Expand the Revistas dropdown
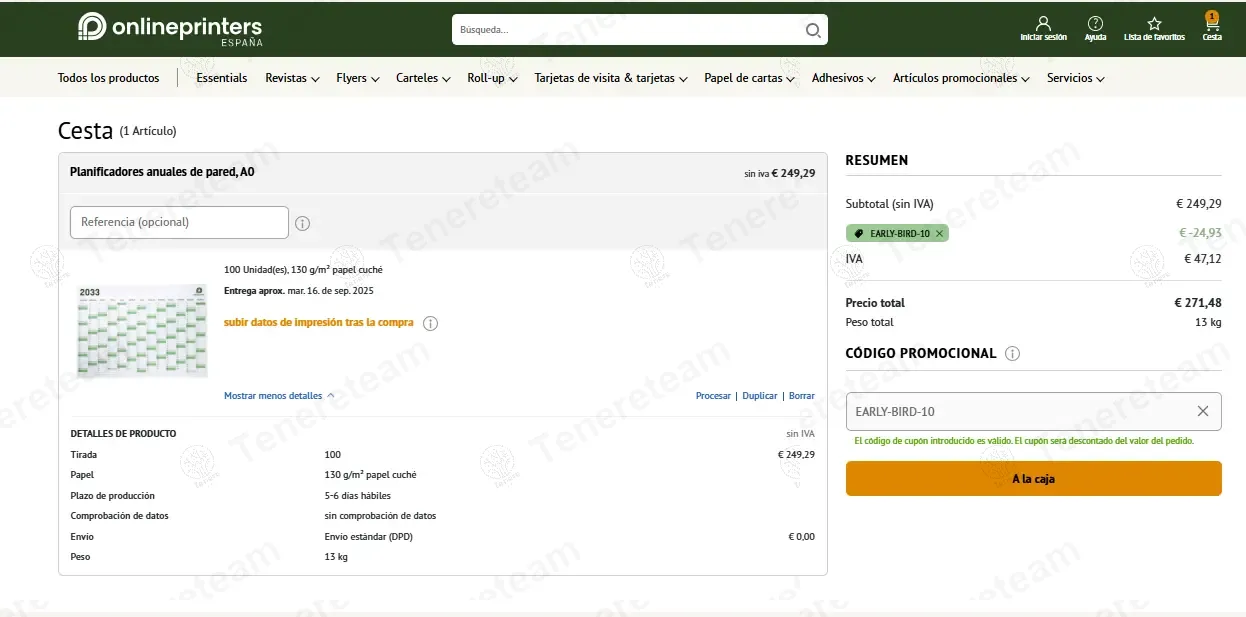This screenshot has height=617, width=1246. [x=292, y=78]
